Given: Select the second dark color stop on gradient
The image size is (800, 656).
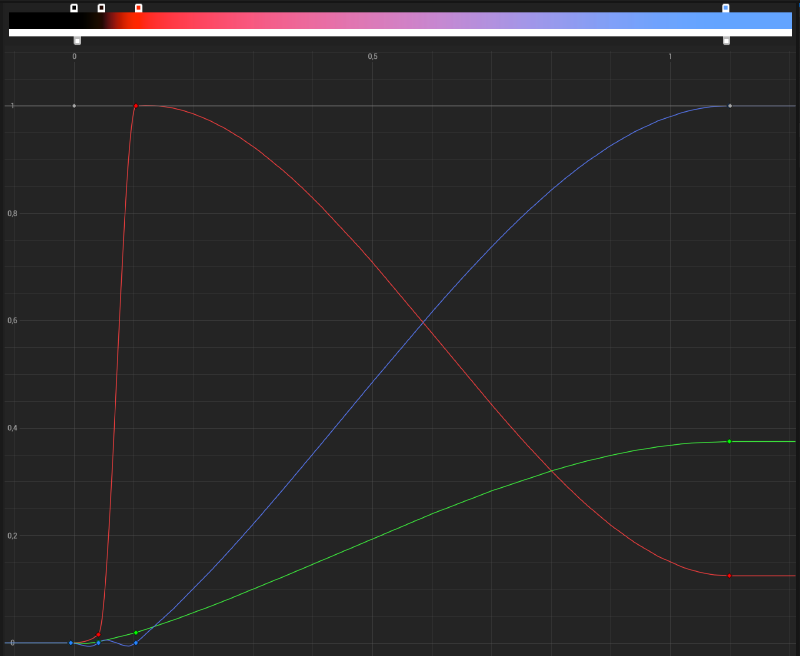Looking at the screenshot, I should point(101,8).
